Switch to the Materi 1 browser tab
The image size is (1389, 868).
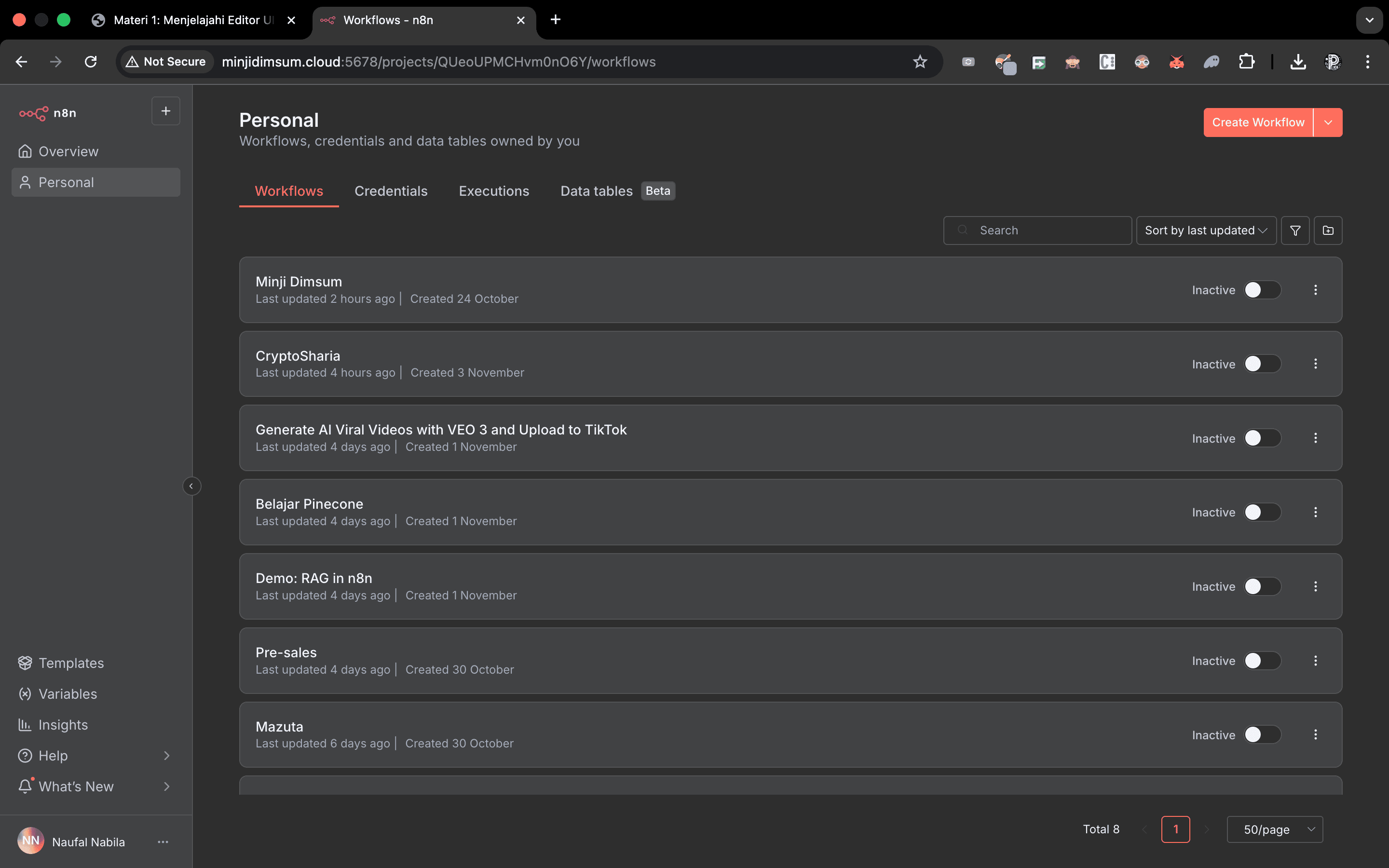[194, 20]
